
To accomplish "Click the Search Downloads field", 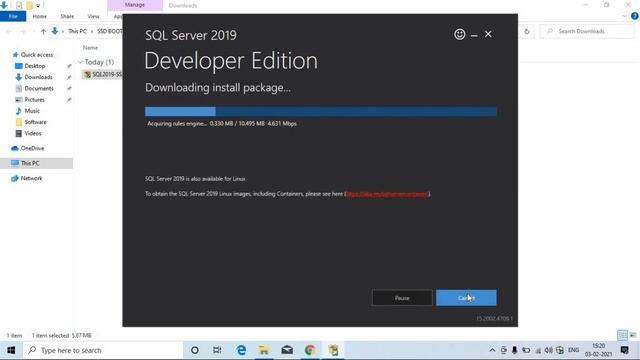I will tap(587, 31).
